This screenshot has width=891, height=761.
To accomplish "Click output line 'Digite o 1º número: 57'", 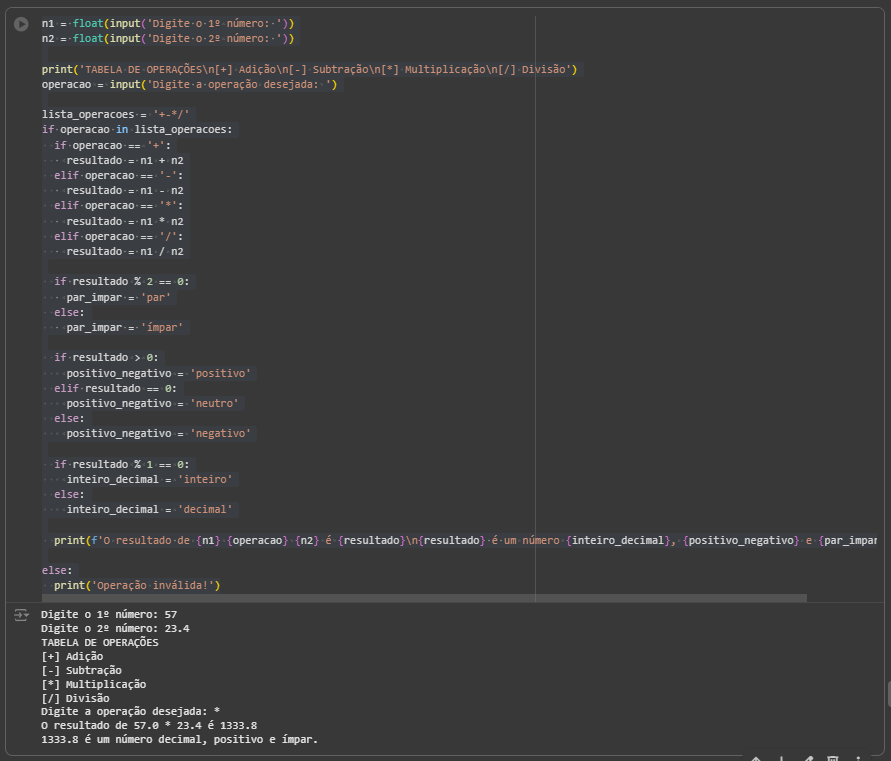I will (x=109, y=615).
